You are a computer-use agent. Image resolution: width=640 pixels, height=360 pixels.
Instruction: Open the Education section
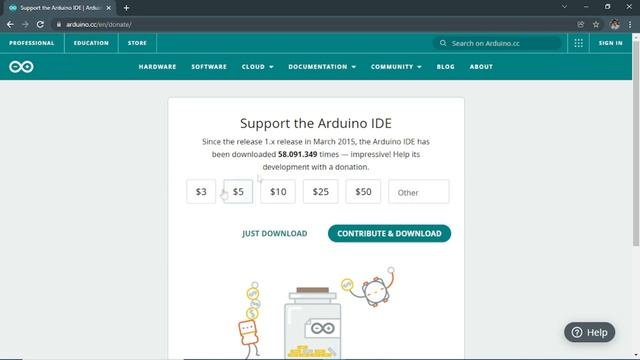click(x=91, y=43)
